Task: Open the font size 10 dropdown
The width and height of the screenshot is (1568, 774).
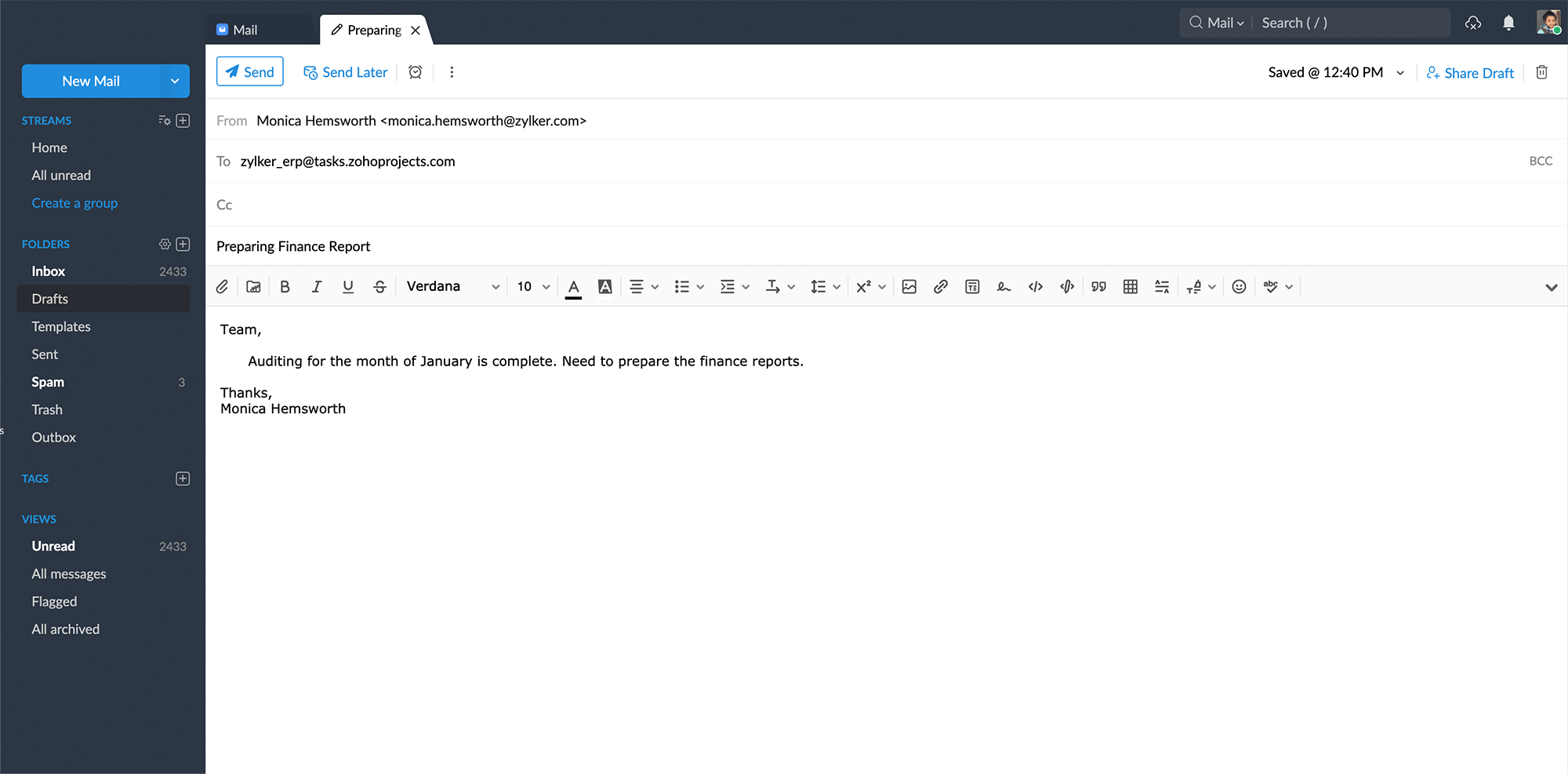Action: pos(533,287)
